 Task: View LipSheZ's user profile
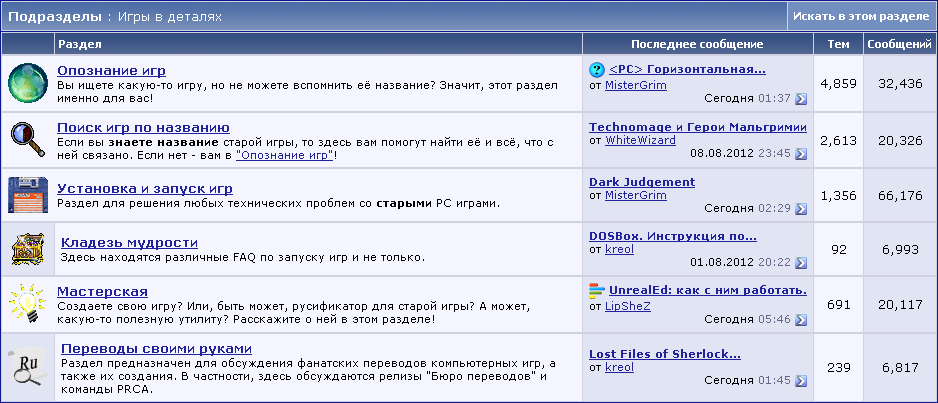pos(628,306)
